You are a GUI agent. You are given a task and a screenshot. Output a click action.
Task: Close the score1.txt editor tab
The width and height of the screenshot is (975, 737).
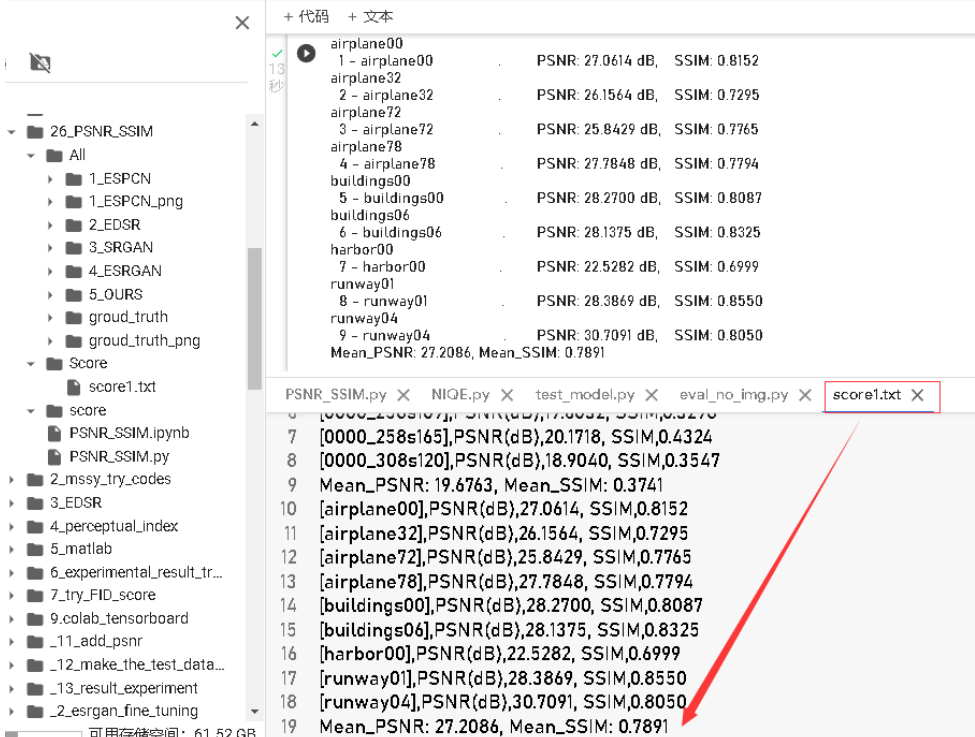pos(917,395)
